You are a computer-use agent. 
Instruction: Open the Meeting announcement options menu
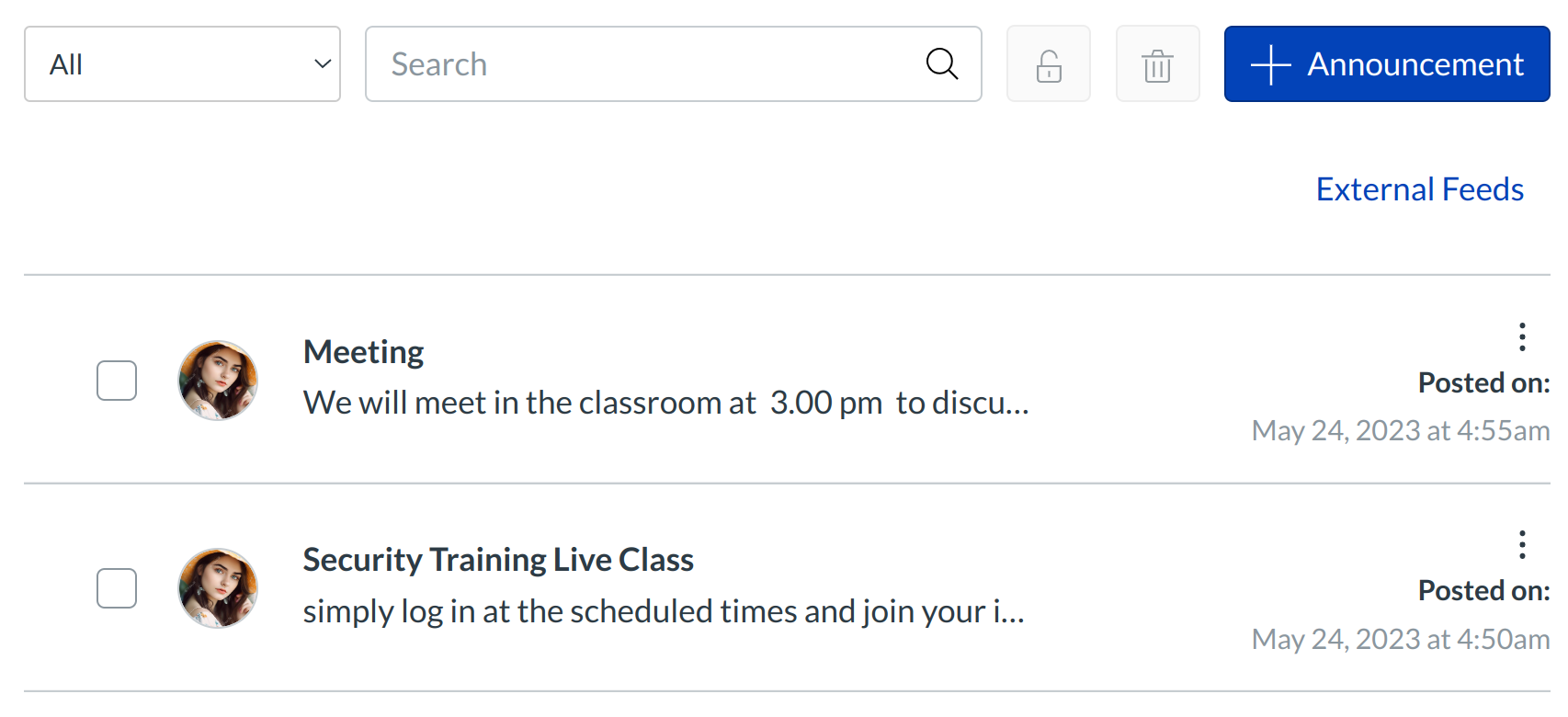click(x=1522, y=337)
